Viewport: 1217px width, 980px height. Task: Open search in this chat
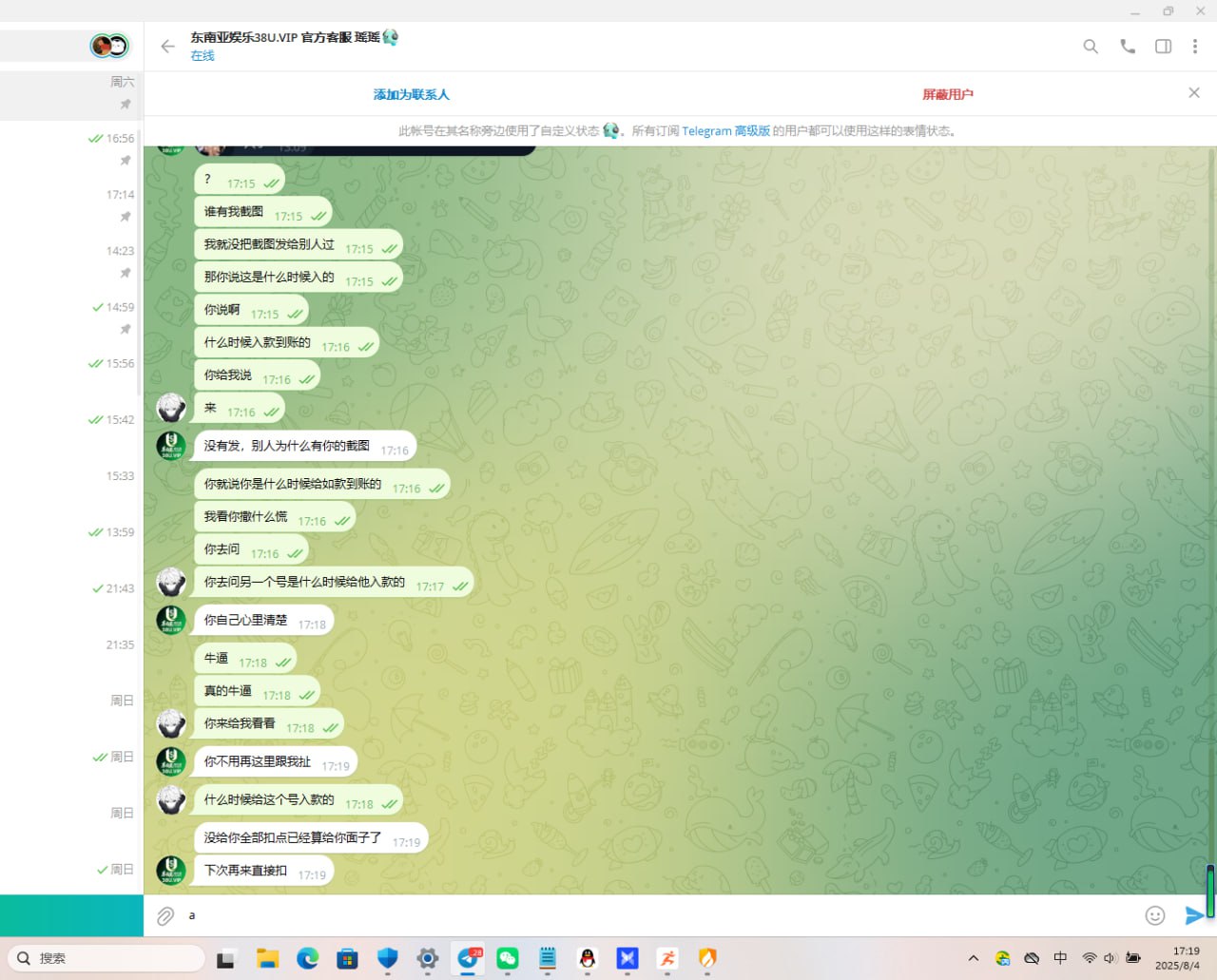coord(1091,47)
